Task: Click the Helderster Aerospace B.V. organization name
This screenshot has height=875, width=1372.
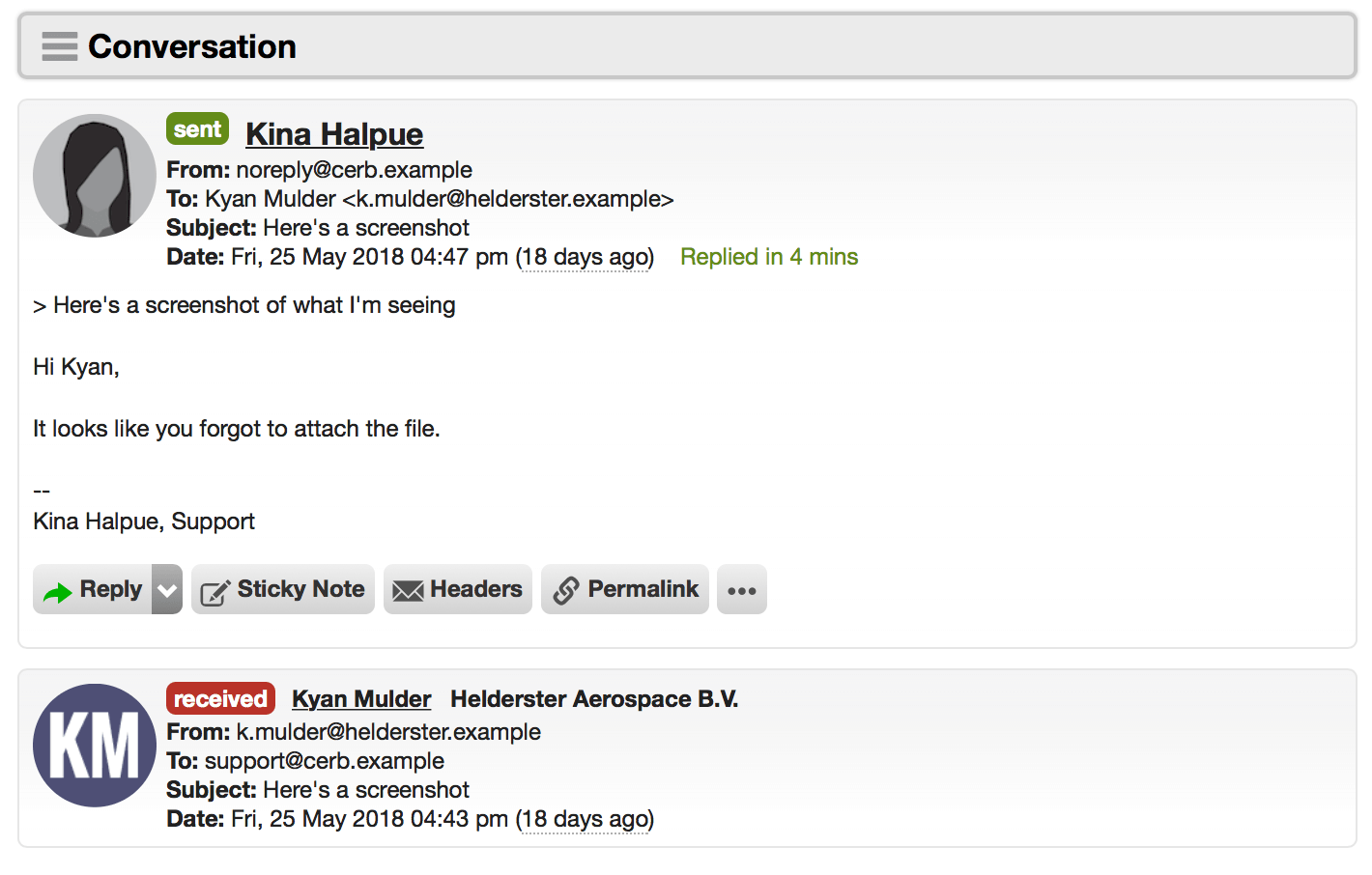Action: [594, 699]
